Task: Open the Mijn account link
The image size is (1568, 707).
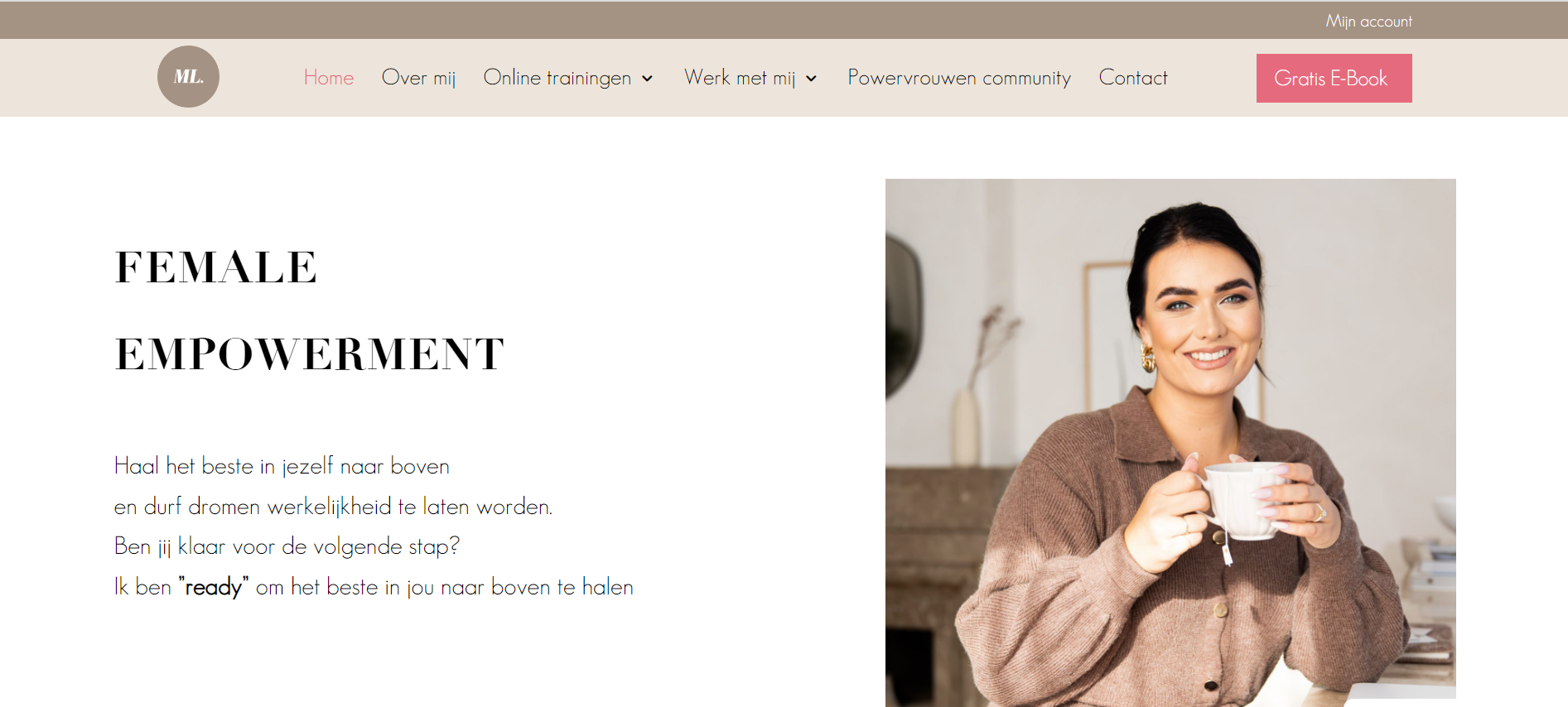Action: (x=1368, y=22)
